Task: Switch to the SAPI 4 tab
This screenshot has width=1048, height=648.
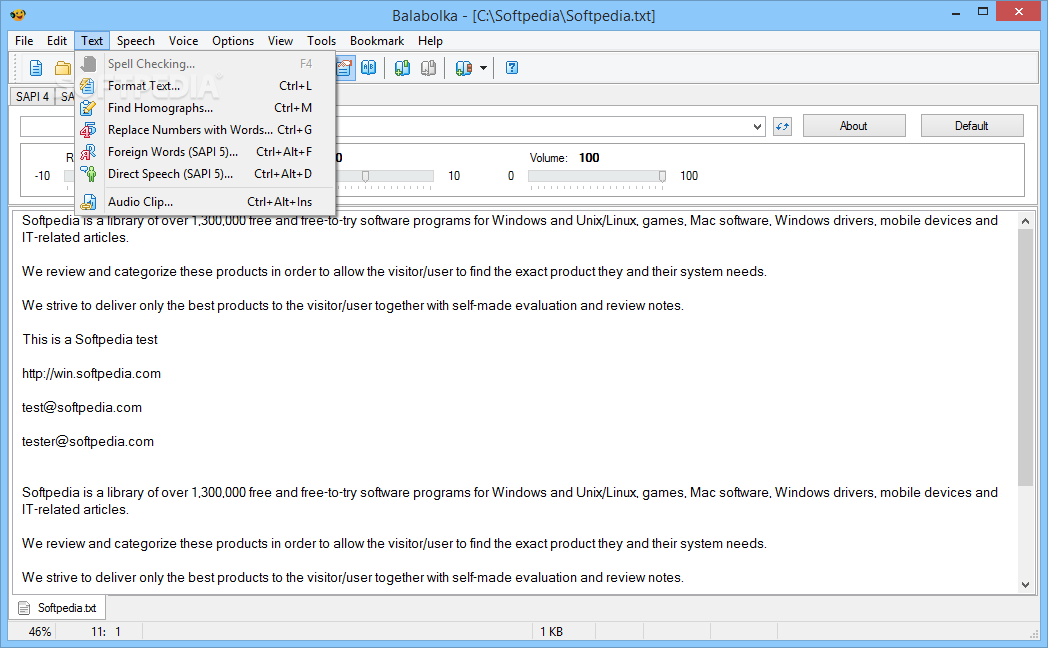Action: click(x=32, y=96)
